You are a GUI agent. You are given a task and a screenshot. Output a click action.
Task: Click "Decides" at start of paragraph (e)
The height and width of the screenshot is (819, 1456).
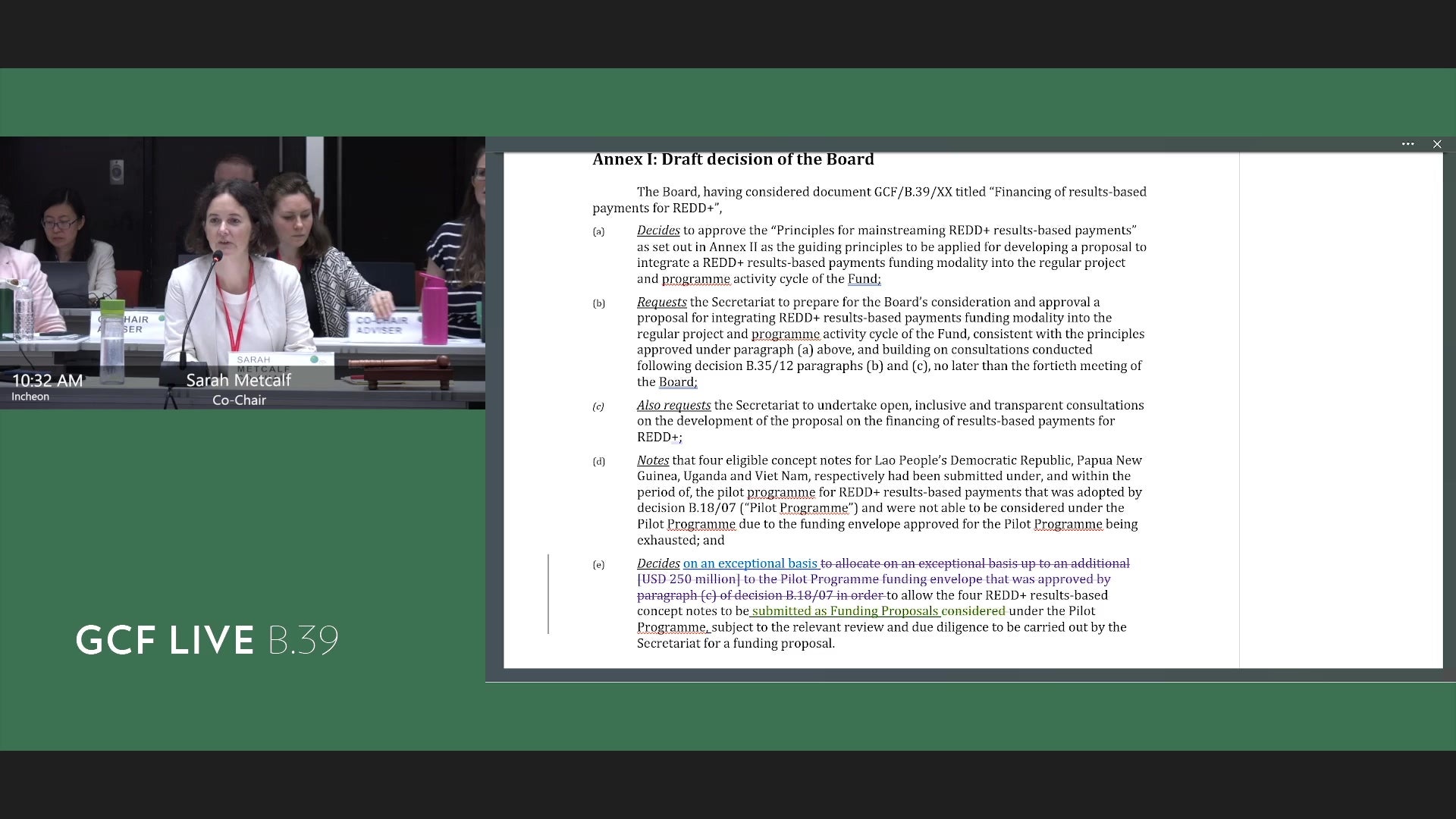(x=658, y=563)
